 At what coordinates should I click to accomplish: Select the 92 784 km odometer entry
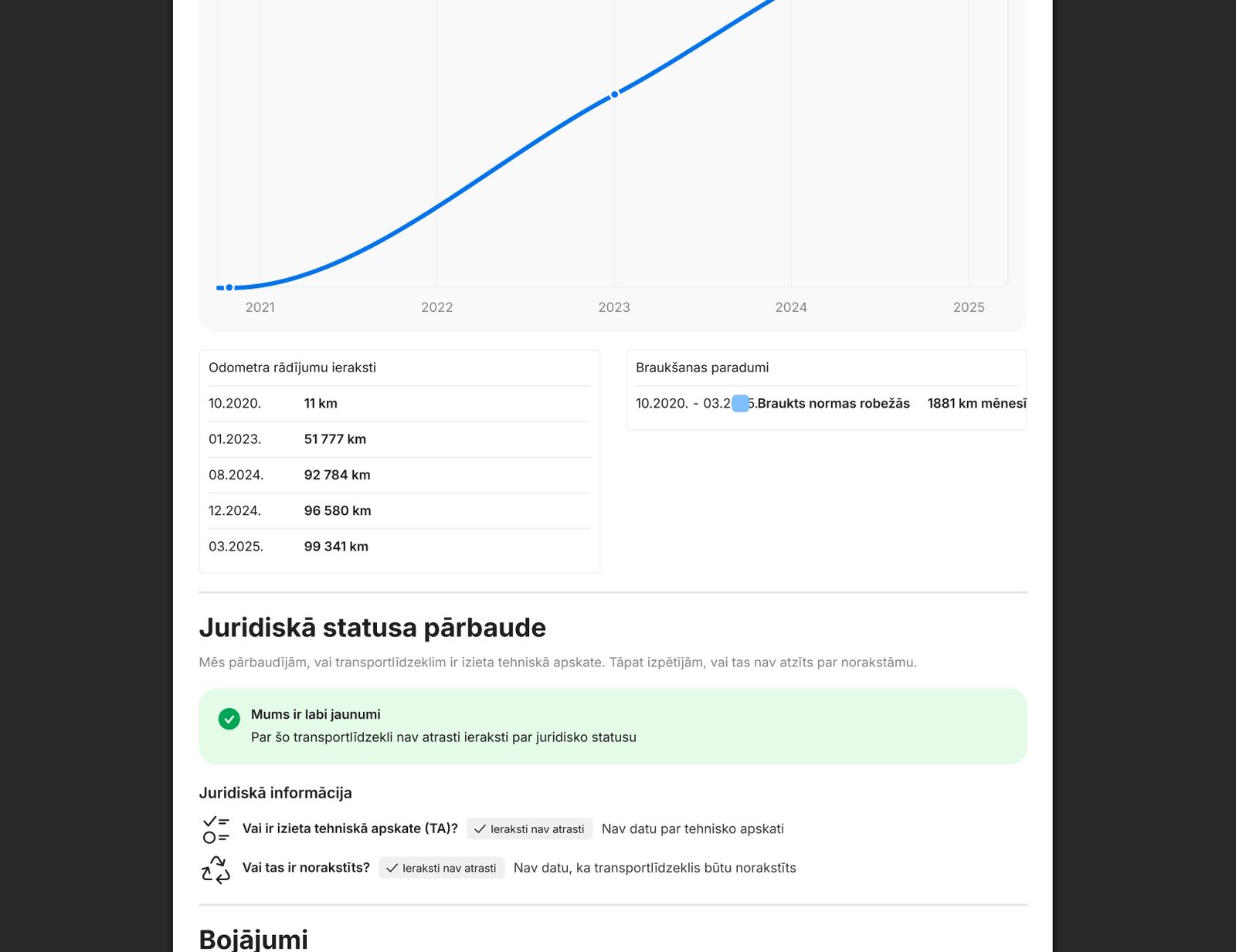coord(337,475)
